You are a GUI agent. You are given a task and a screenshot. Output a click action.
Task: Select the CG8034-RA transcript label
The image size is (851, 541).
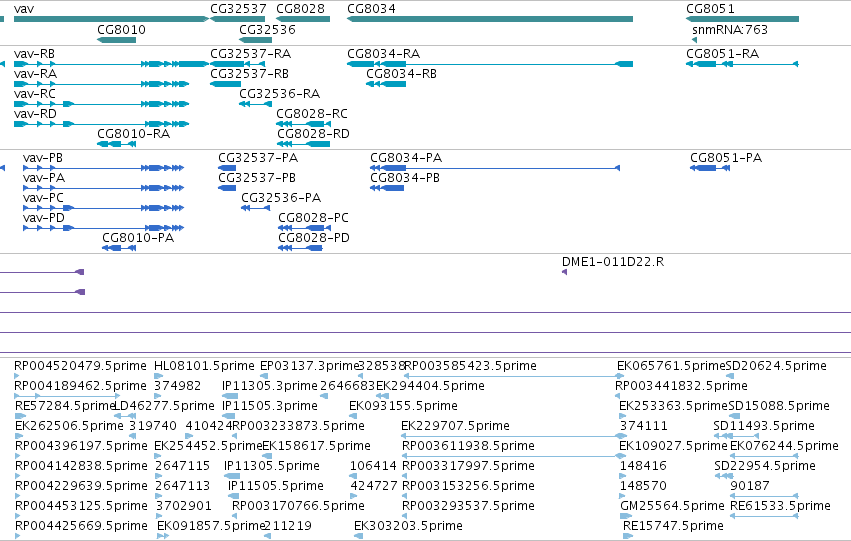[x=383, y=54]
